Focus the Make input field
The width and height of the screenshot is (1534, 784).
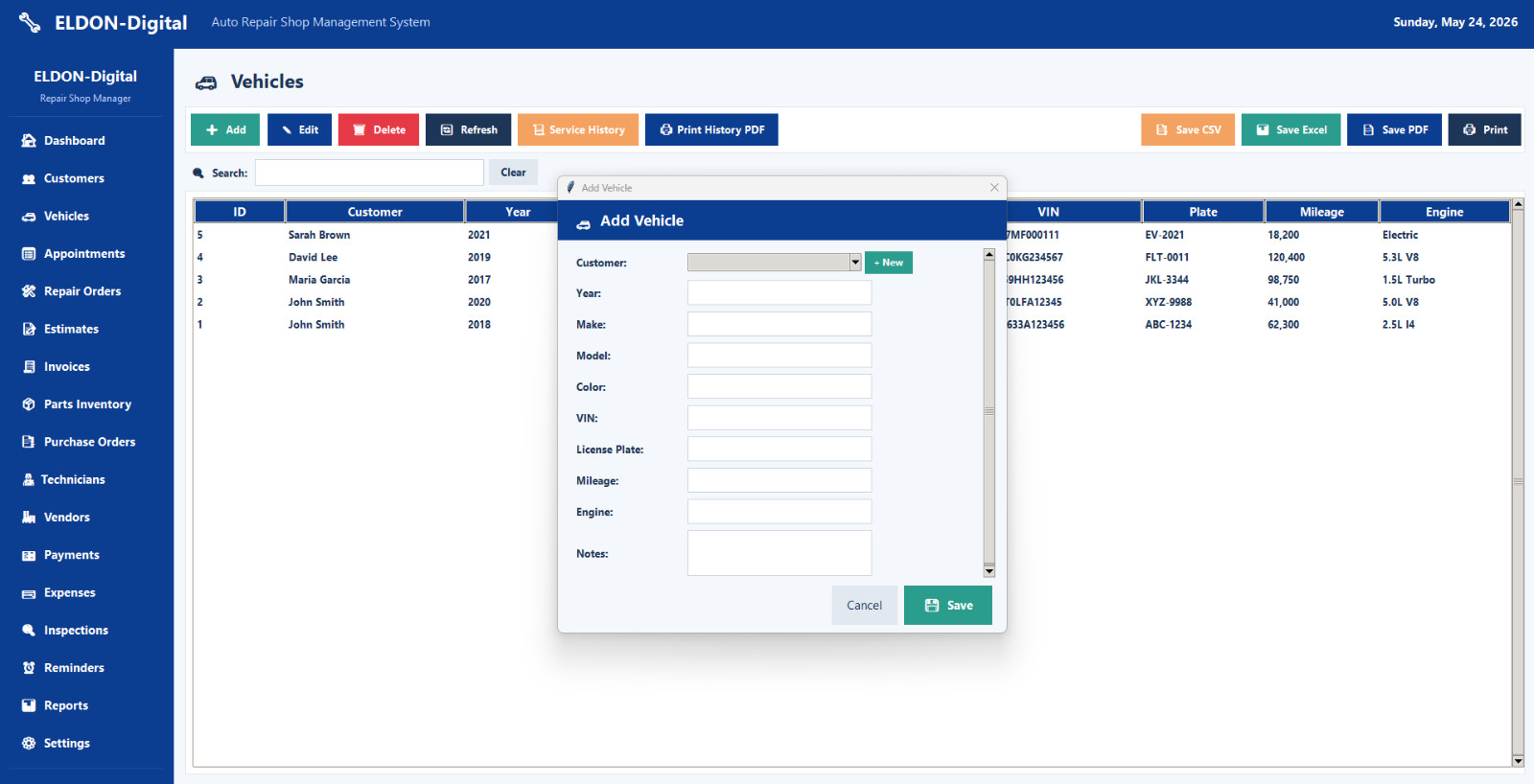pyautogui.click(x=779, y=324)
